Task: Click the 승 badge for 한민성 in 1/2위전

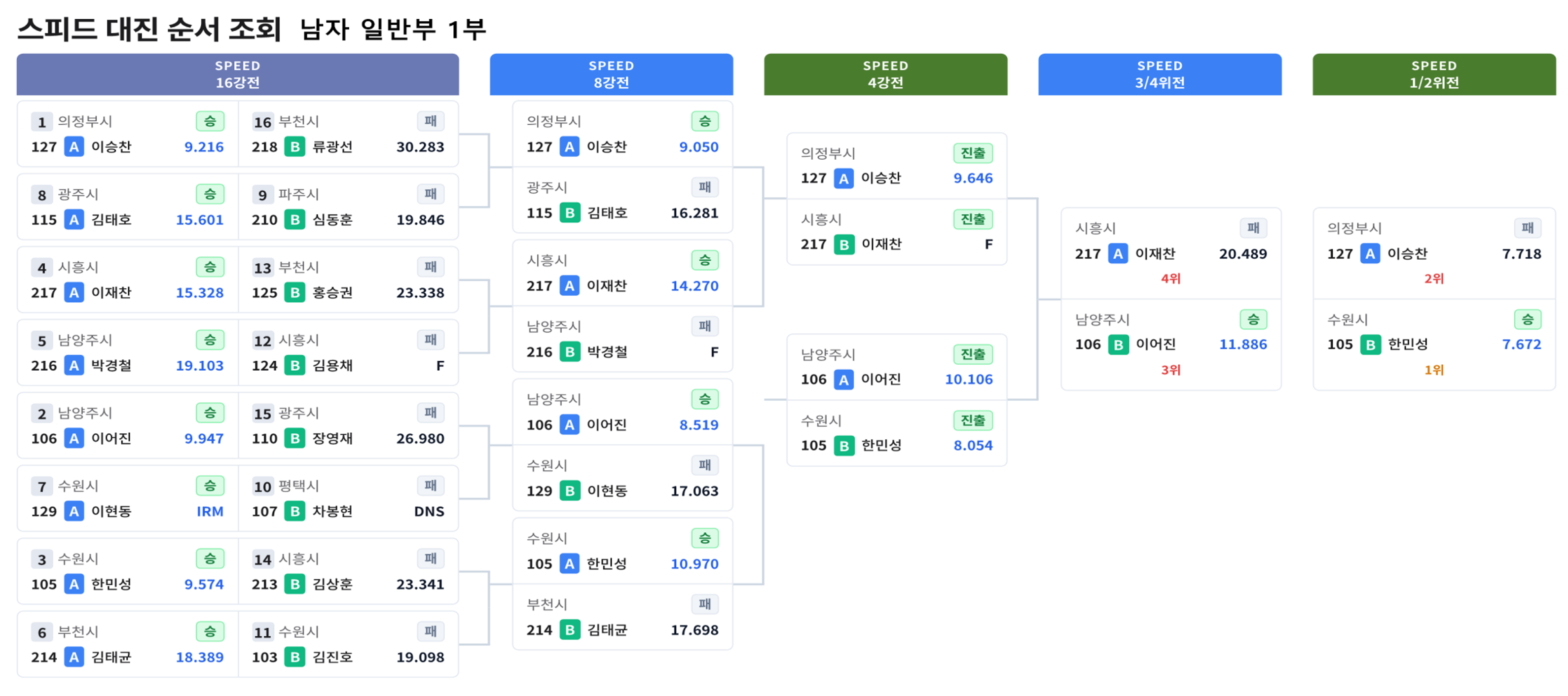Action: click(x=1527, y=319)
